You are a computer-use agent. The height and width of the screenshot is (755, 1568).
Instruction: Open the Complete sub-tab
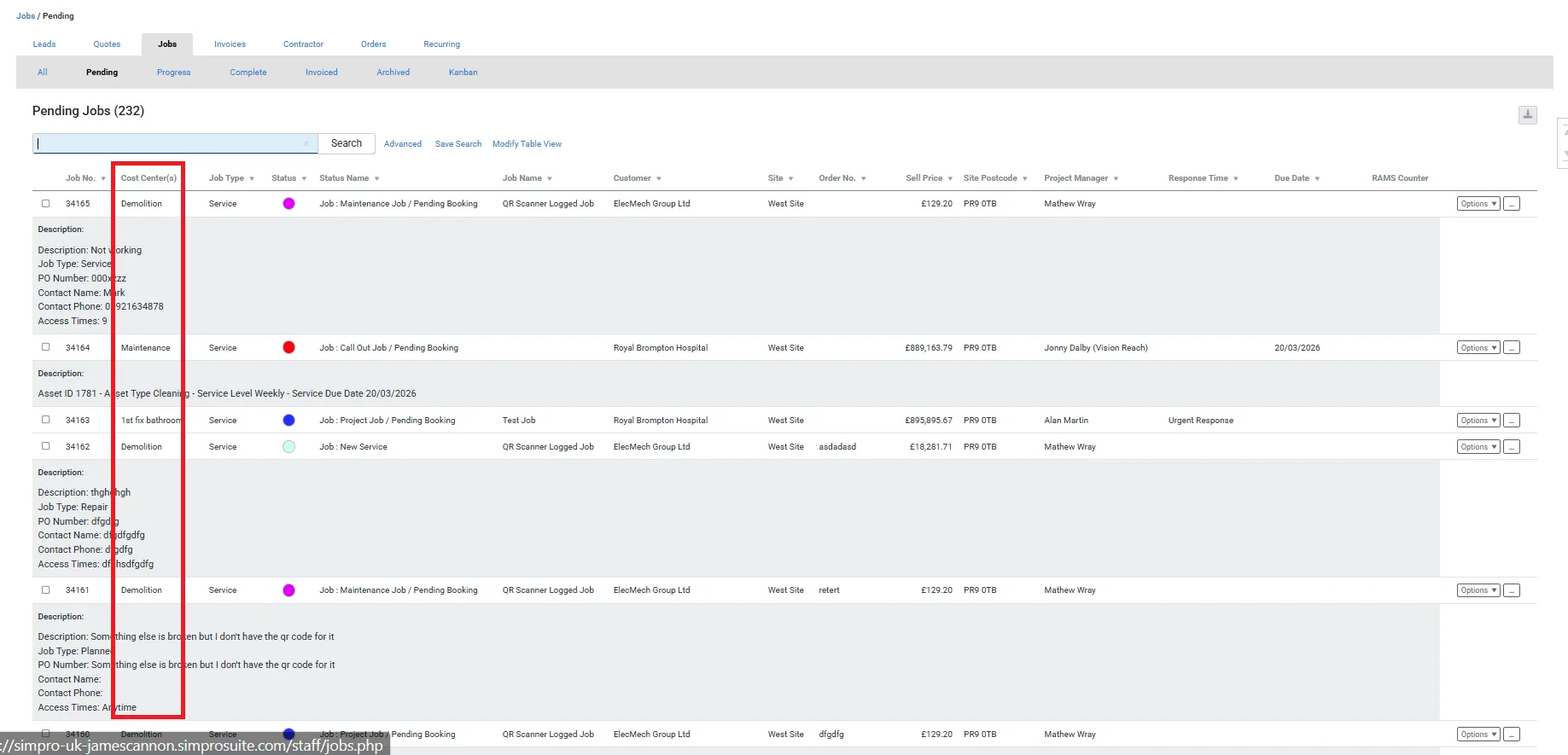[x=248, y=73]
